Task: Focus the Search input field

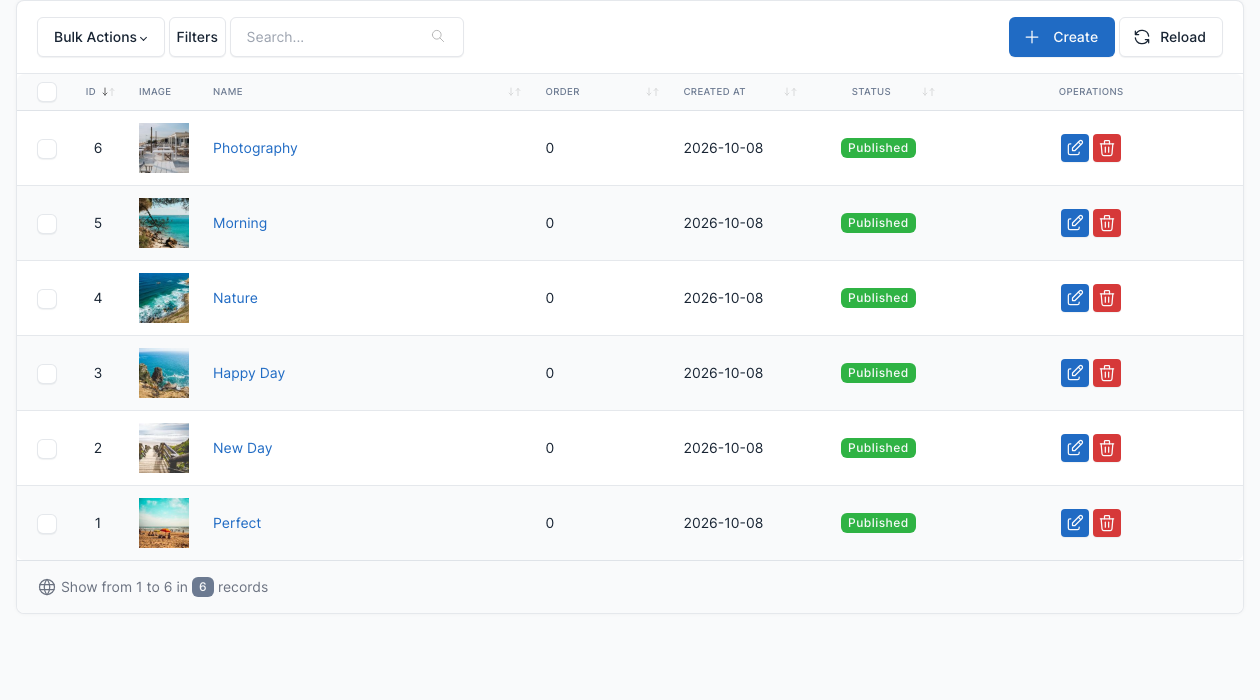Action: click(x=347, y=37)
